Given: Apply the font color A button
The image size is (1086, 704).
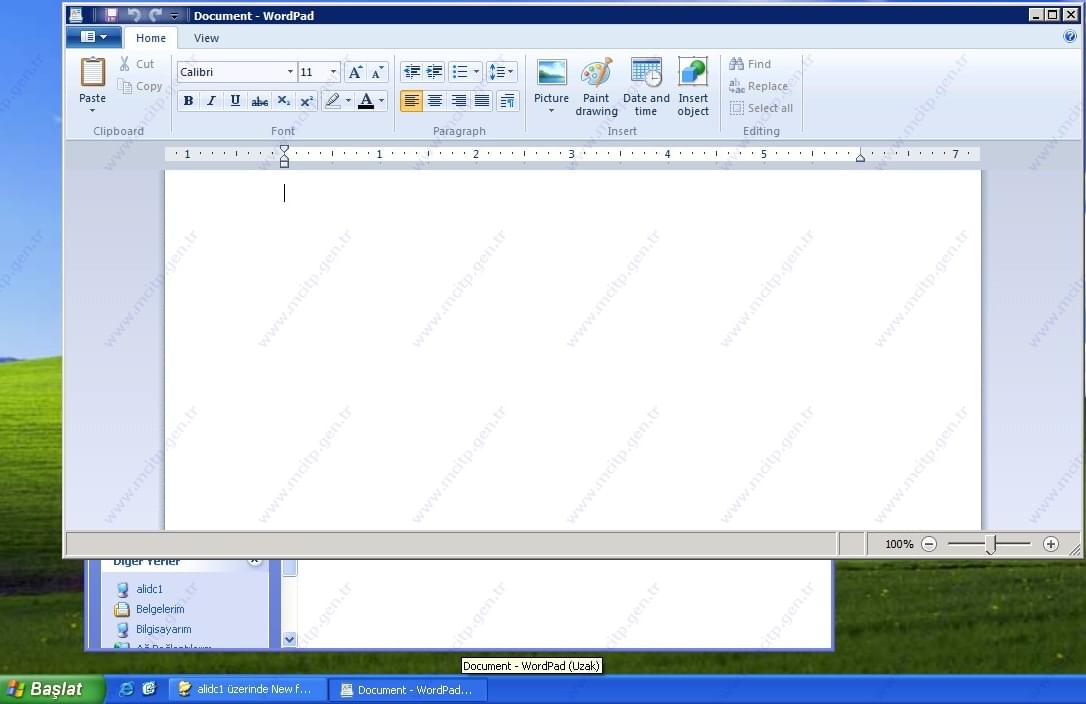Looking at the screenshot, I should coord(366,100).
